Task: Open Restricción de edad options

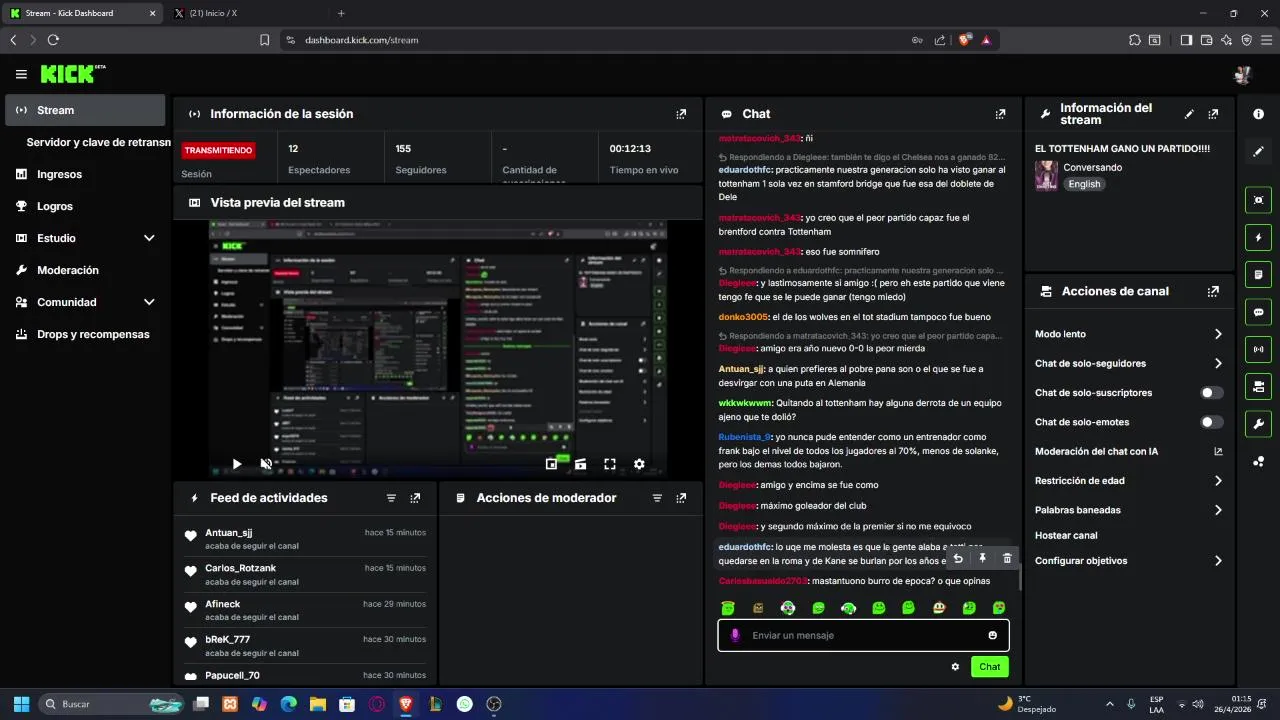Action: click(1128, 481)
